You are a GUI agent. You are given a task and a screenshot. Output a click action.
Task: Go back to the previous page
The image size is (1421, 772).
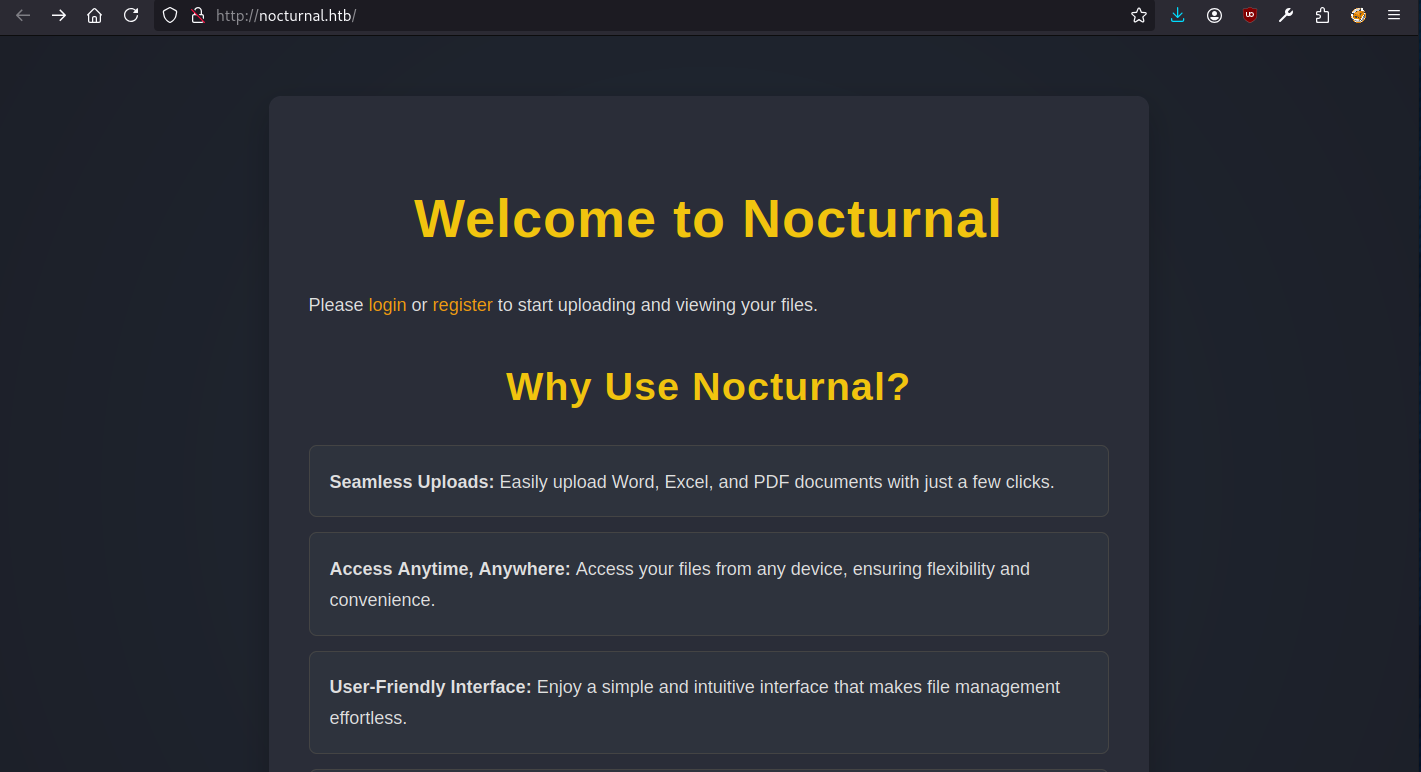point(23,16)
